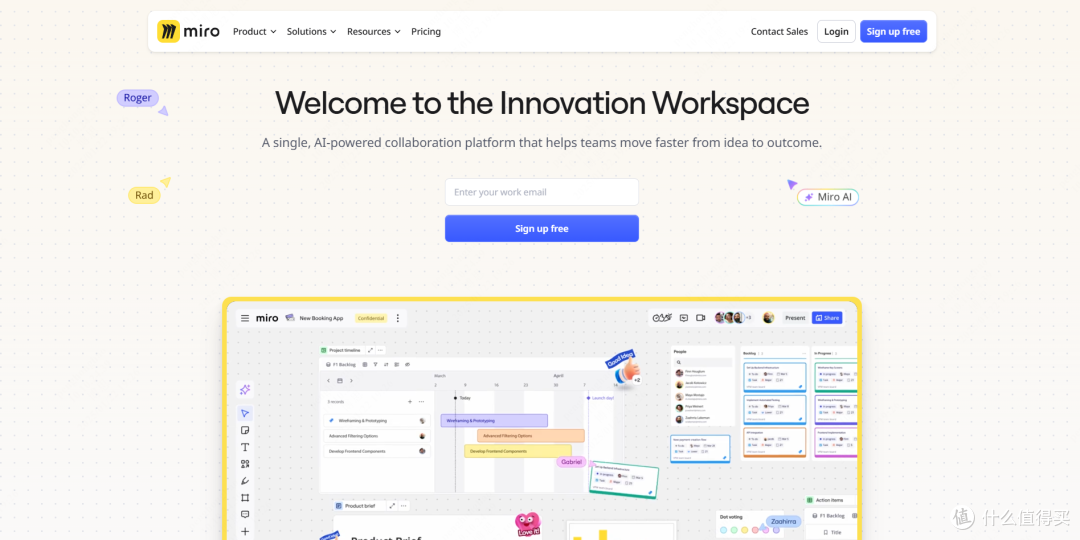
Task: Click the People panel search field
Action: (x=703, y=362)
